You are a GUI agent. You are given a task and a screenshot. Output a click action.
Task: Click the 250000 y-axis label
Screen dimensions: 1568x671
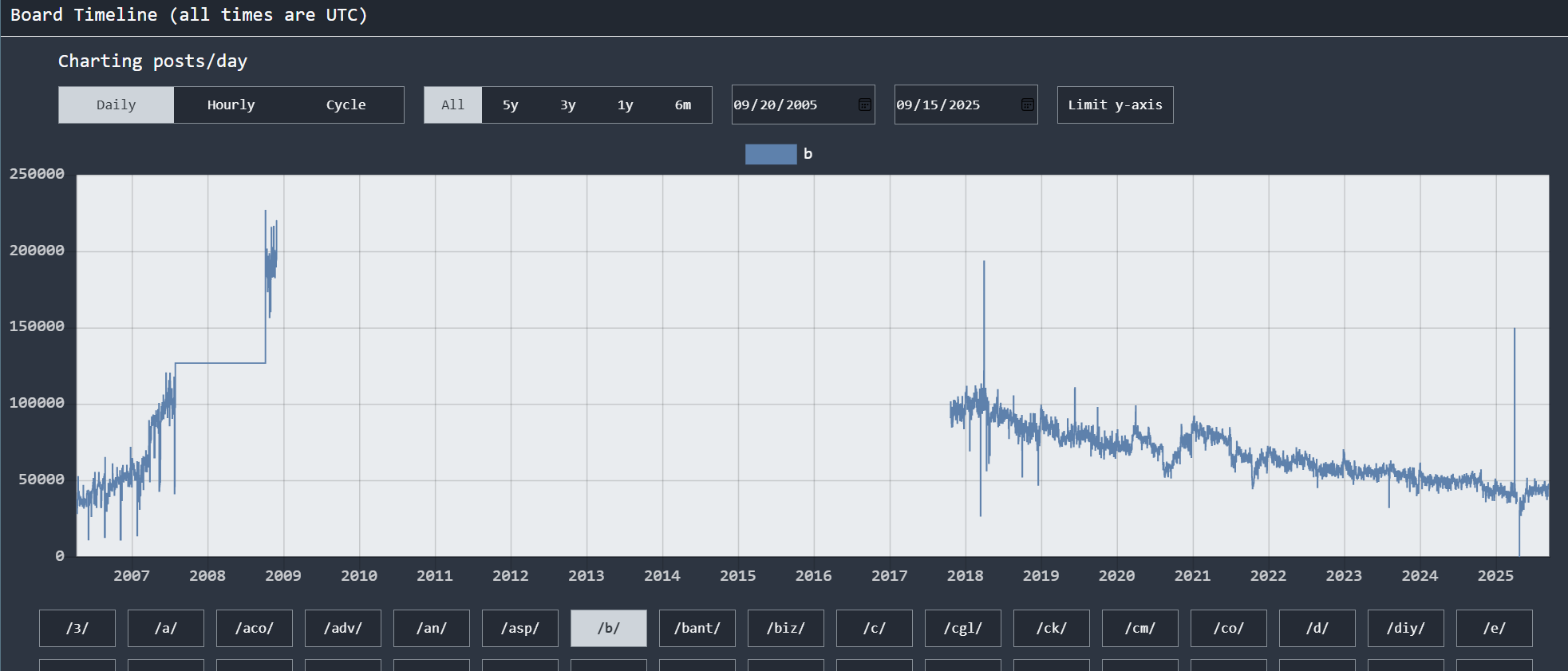click(x=37, y=174)
